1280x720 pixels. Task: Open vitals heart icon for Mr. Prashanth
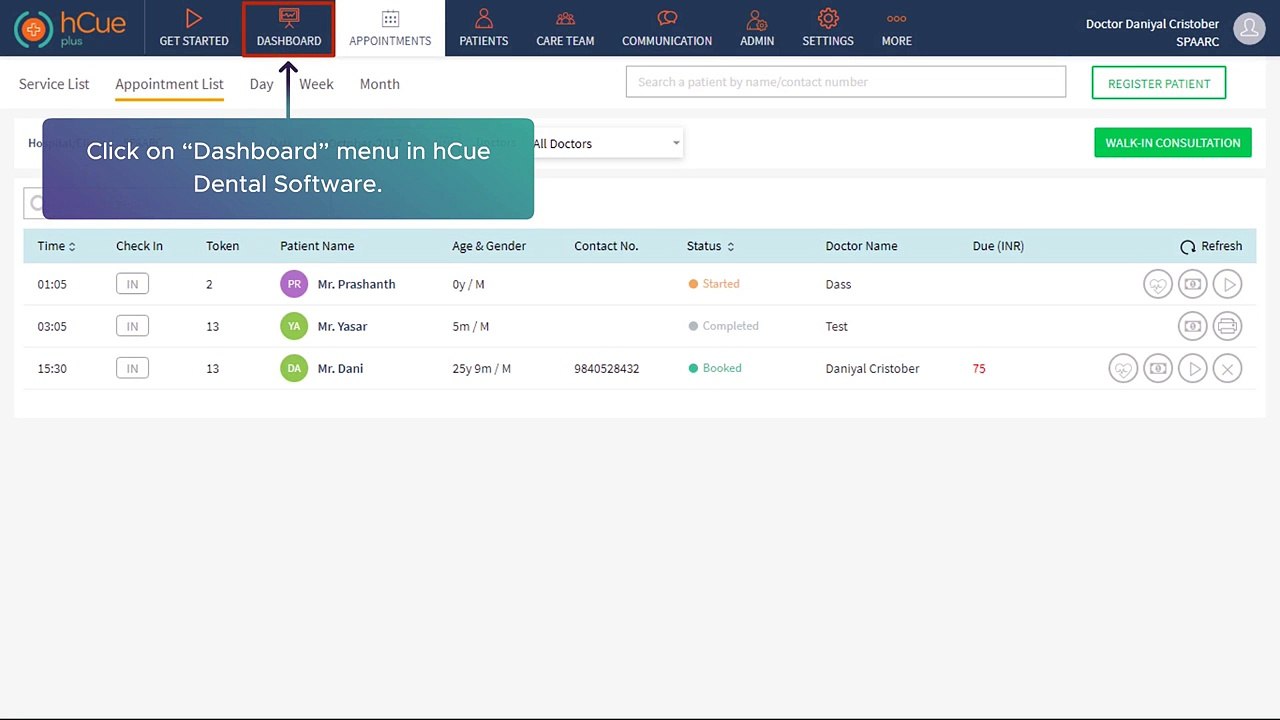coord(1158,284)
